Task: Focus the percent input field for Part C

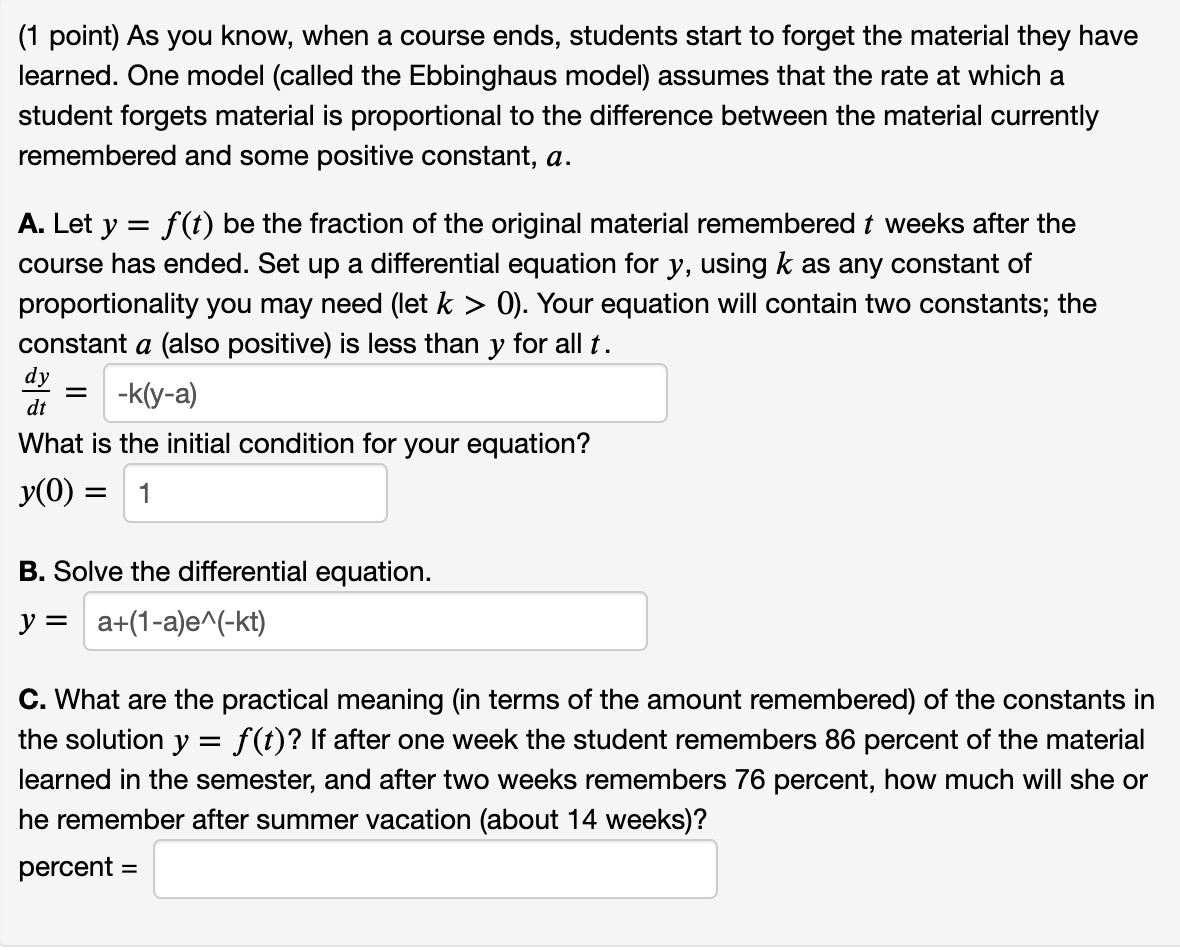Action: (435, 869)
